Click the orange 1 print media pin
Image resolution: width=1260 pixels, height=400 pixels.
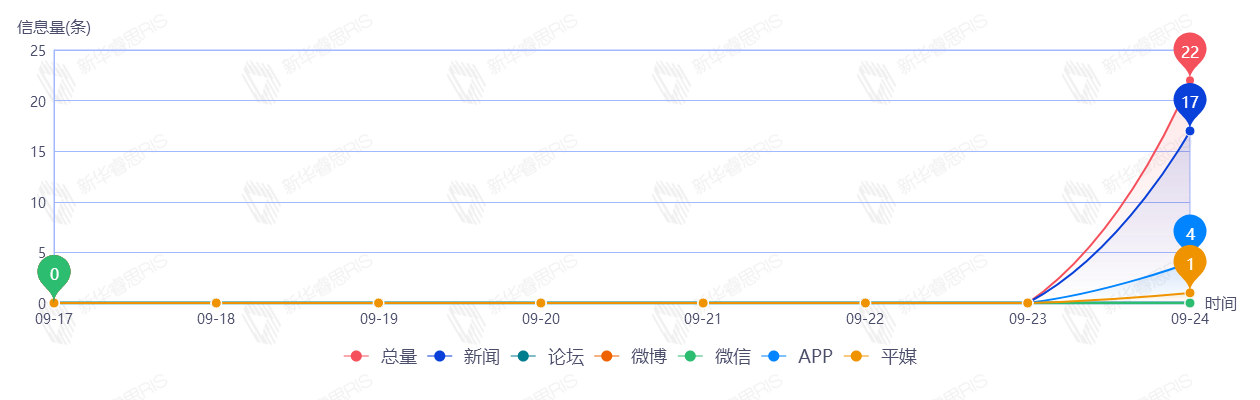coord(1190,263)
